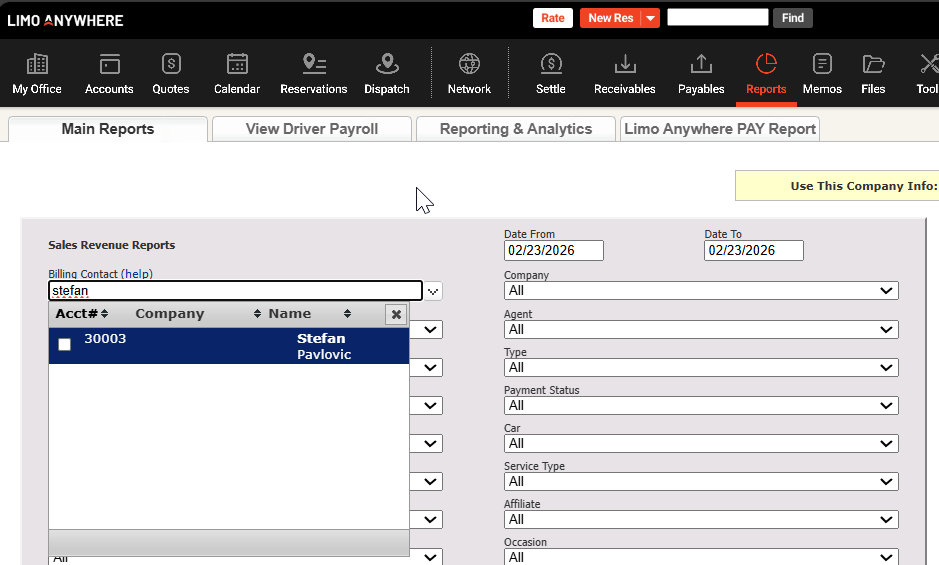Viewport: 939px width, 565px height.
Task: Click the Date From input field
Action: point(553,250)
